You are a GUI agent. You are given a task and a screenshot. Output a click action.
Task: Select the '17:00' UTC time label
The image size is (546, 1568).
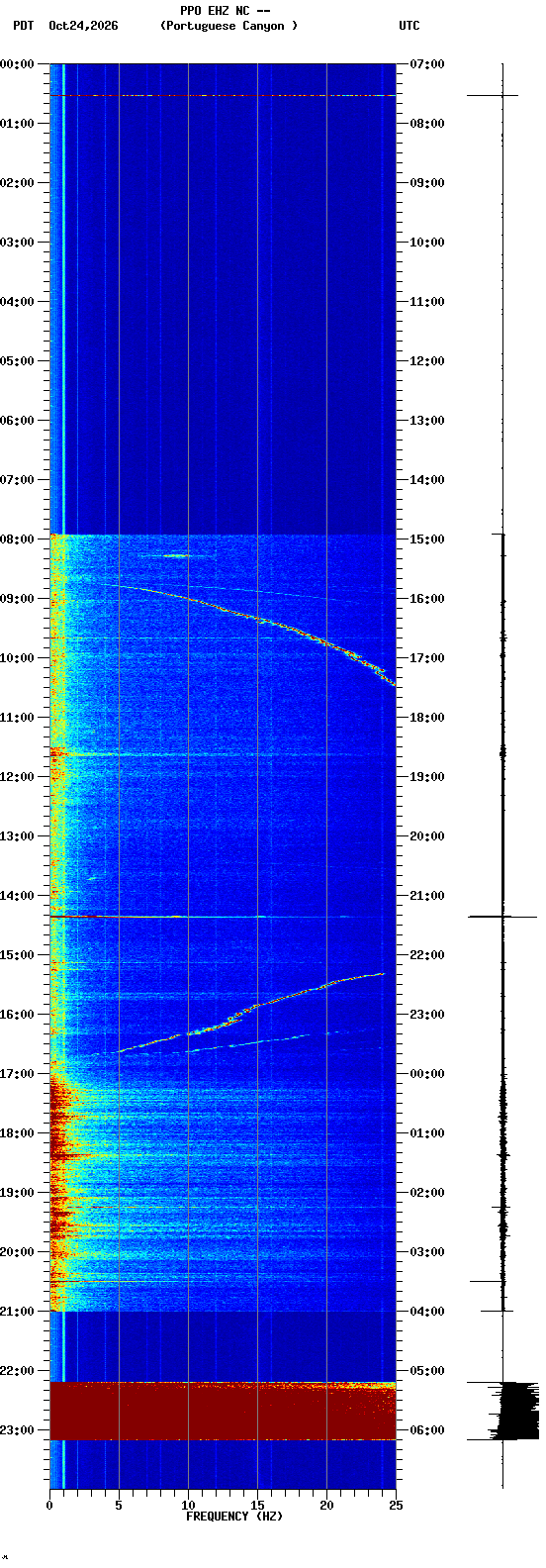click(x=427, y=658)
